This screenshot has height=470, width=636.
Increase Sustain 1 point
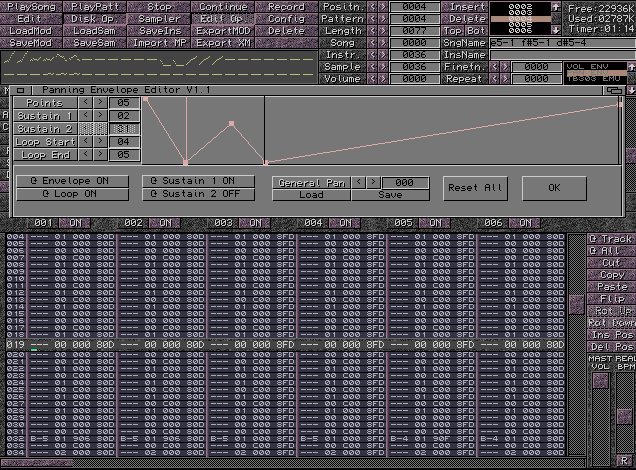tap(100, 116)
